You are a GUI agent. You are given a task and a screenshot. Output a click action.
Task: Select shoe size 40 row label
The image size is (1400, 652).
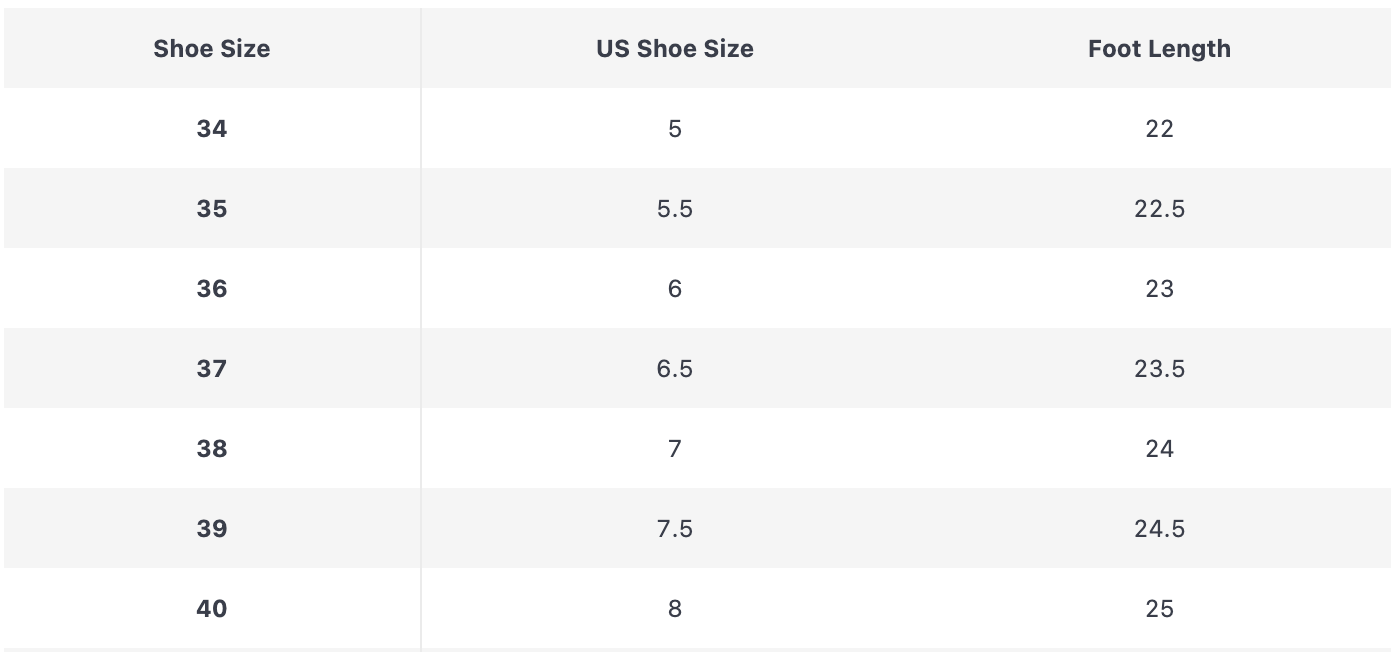(x=212, y=608)
